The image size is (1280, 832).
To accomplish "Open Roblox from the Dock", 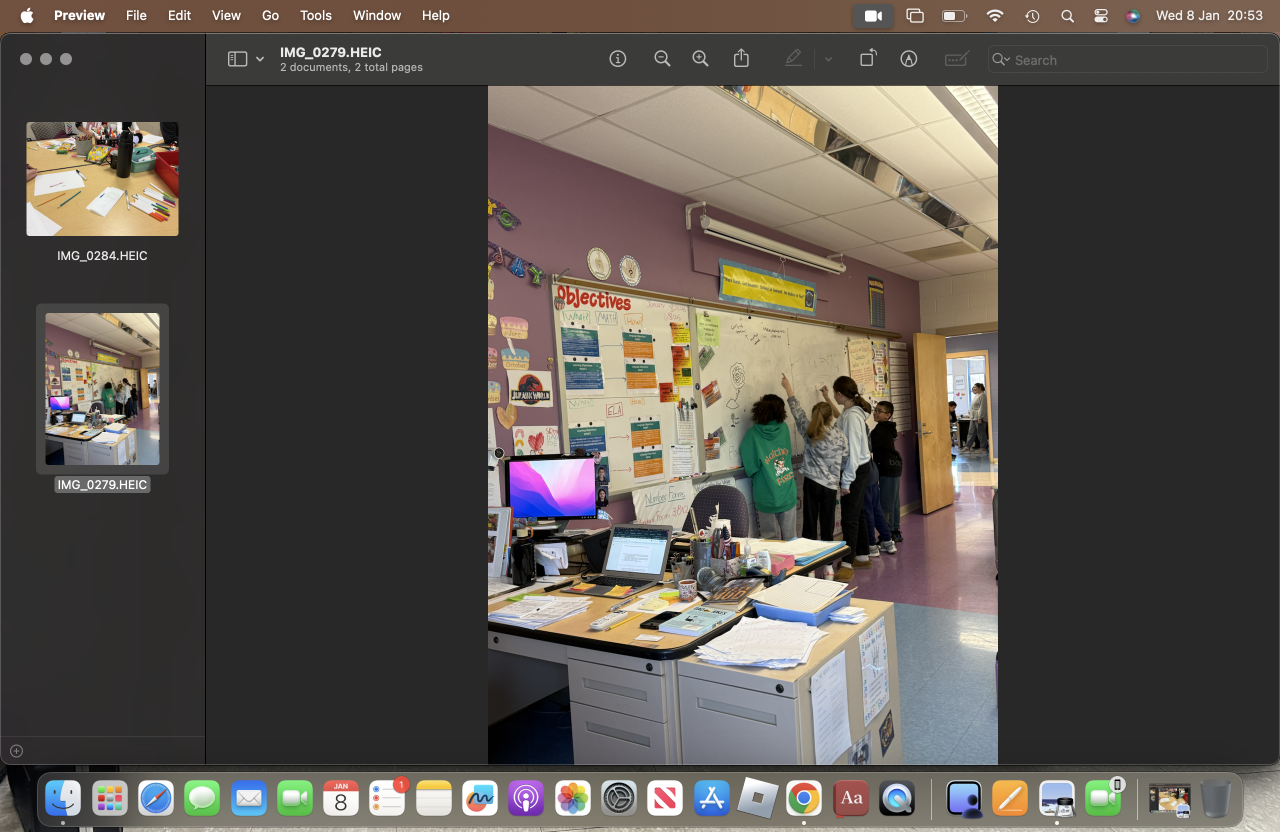I will 758,798.
